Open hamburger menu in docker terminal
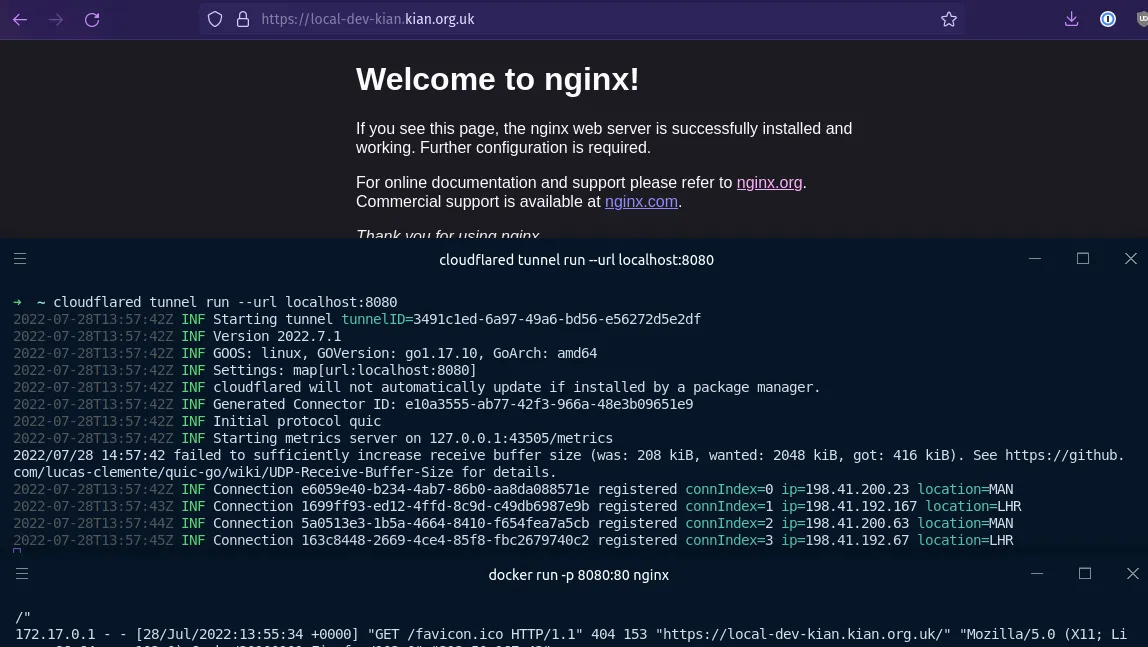Screen dimensions: 1148x647 (x=22, y=574)
